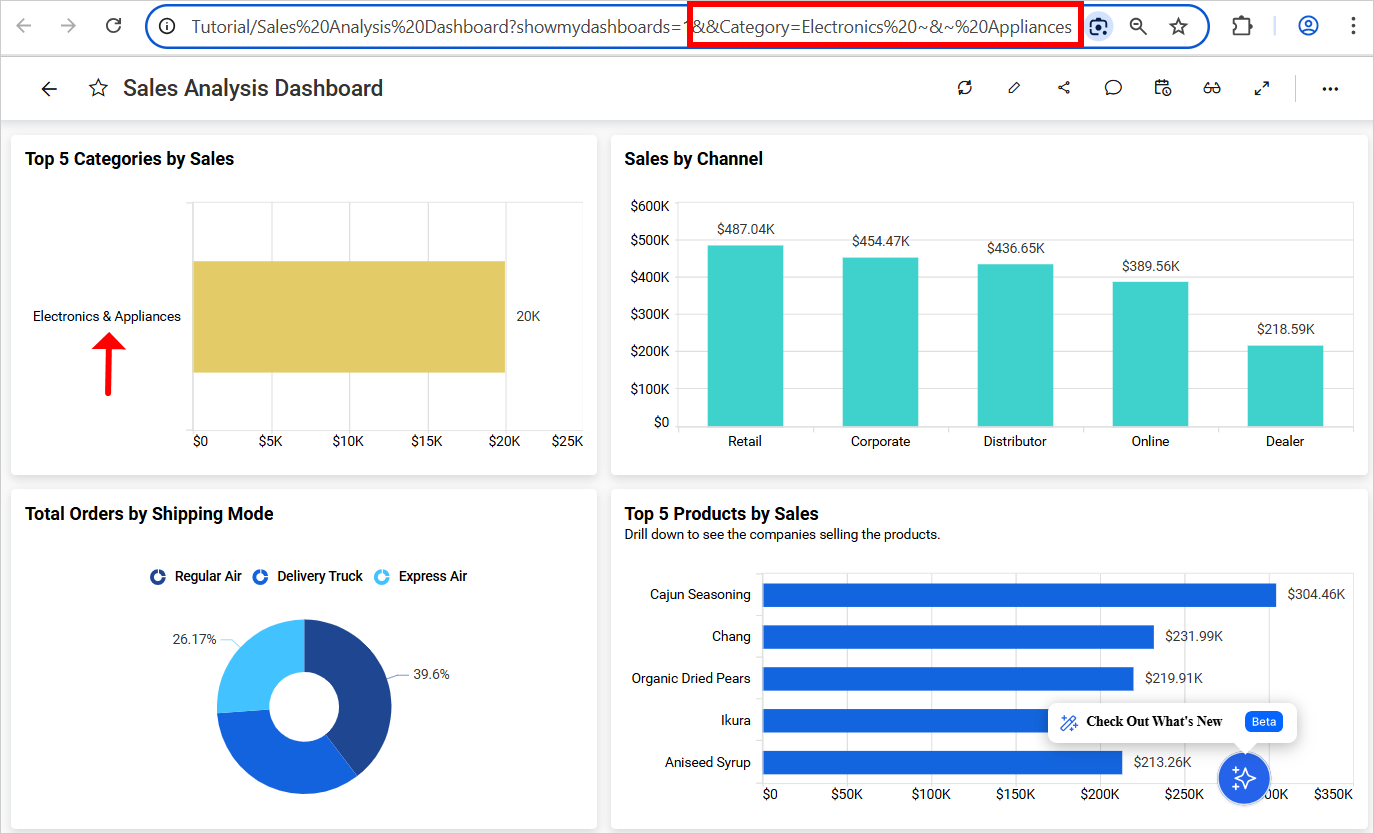Click Check Out What's New banner
Viewport: 1374px width, 834px height.
coord(1153,722)
